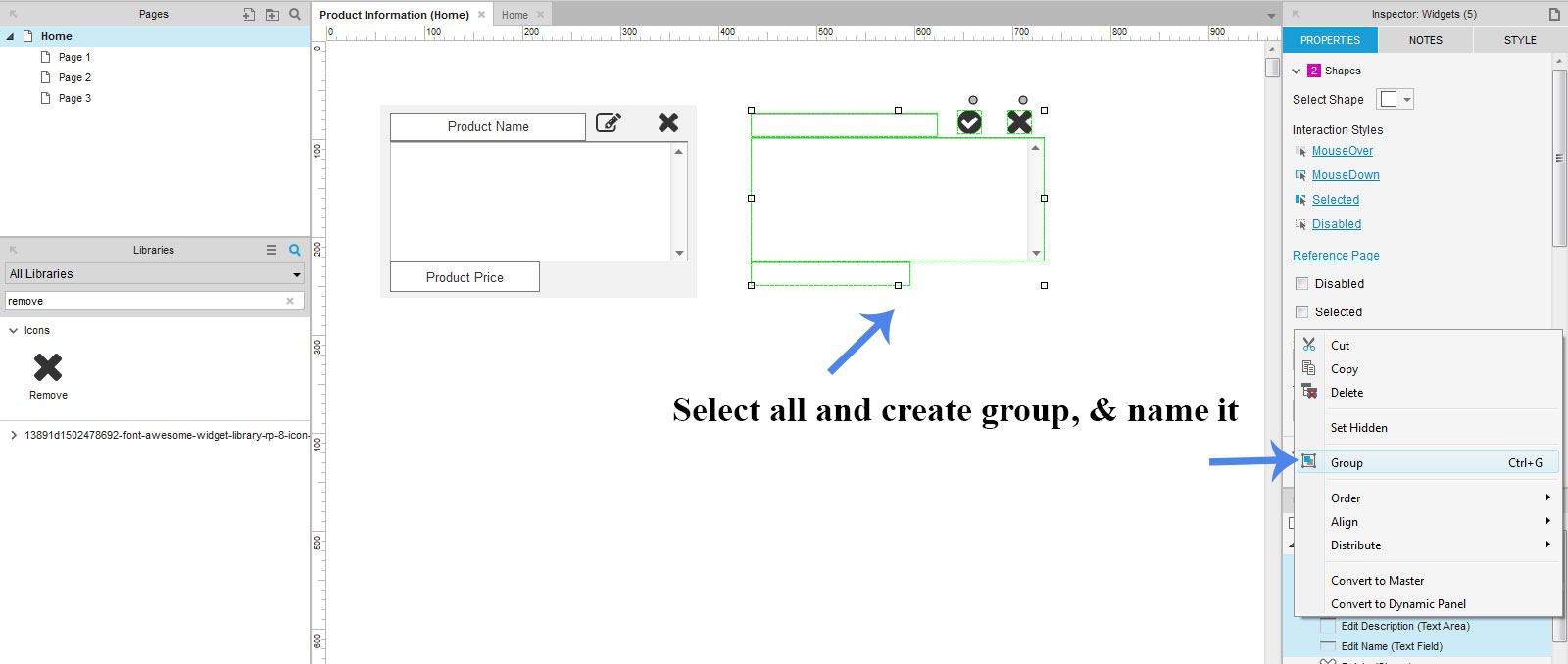Choose Set Hidden from the context menu
This screenshot has height=664, width=1568.
pos(1429,428)
